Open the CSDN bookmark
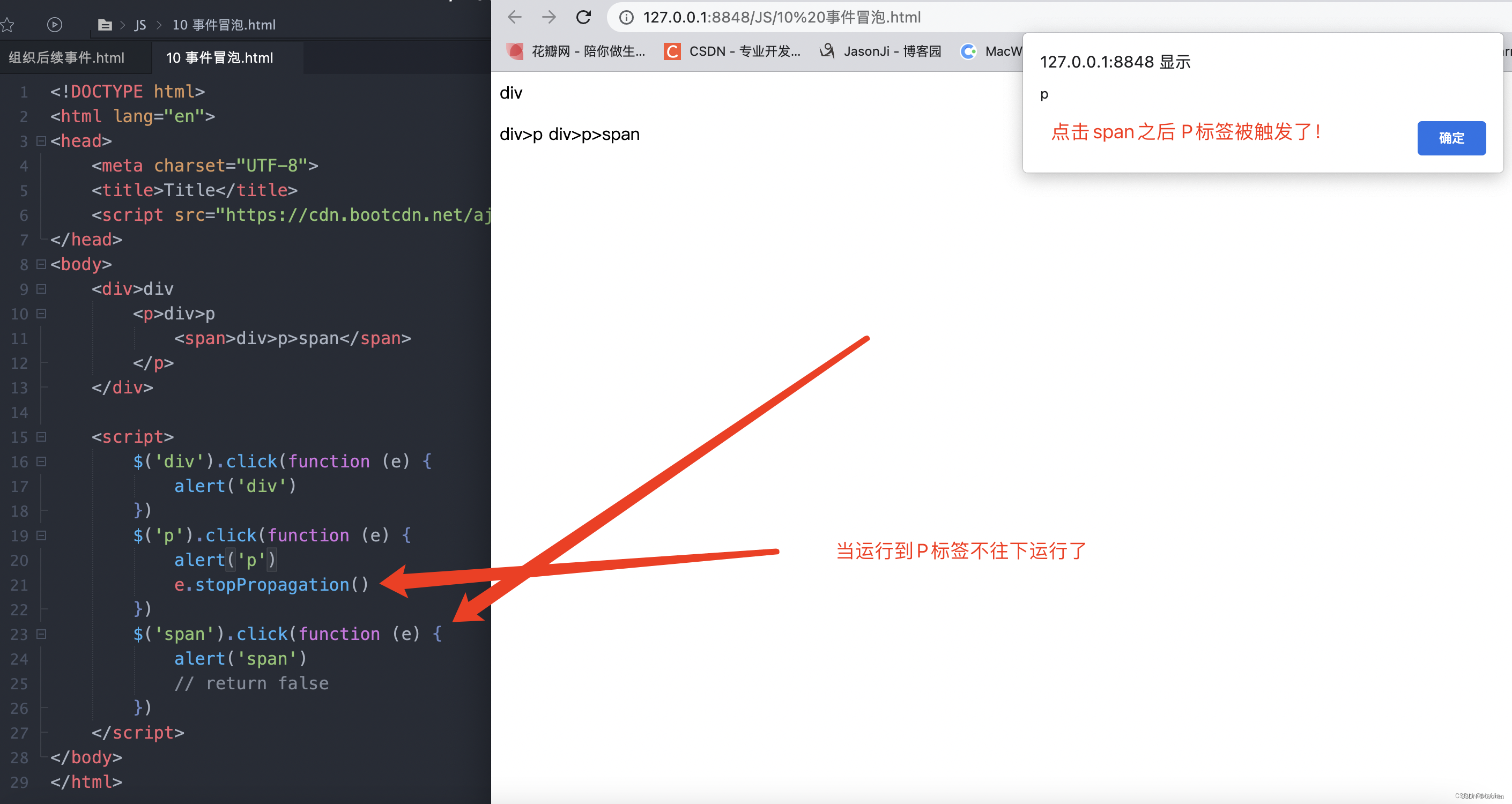Image resolution: width=1512 pixels, height=804 pixels. [732, 51]
